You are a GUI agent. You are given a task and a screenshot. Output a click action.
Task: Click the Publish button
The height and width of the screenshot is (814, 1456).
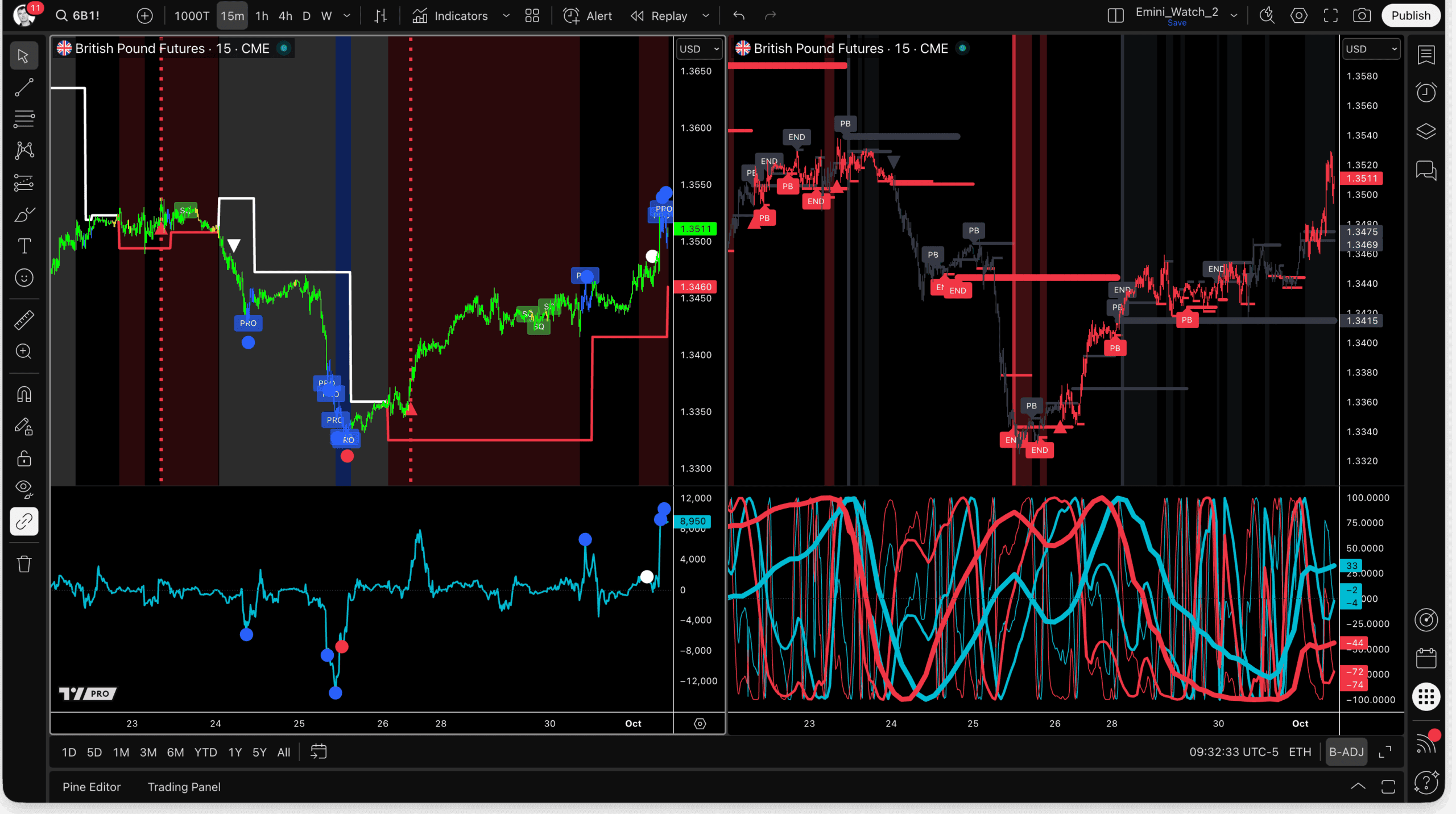tap(1410, 15)
